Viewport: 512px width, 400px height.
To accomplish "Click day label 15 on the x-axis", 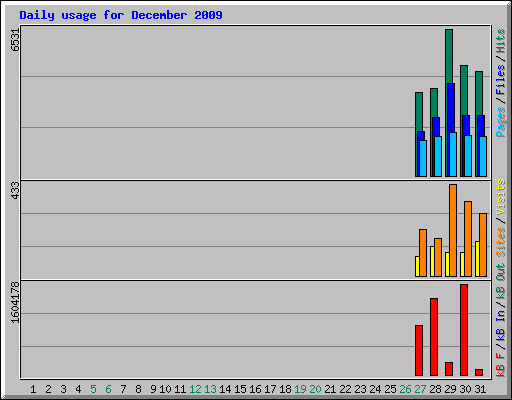I will click(240, 389).
